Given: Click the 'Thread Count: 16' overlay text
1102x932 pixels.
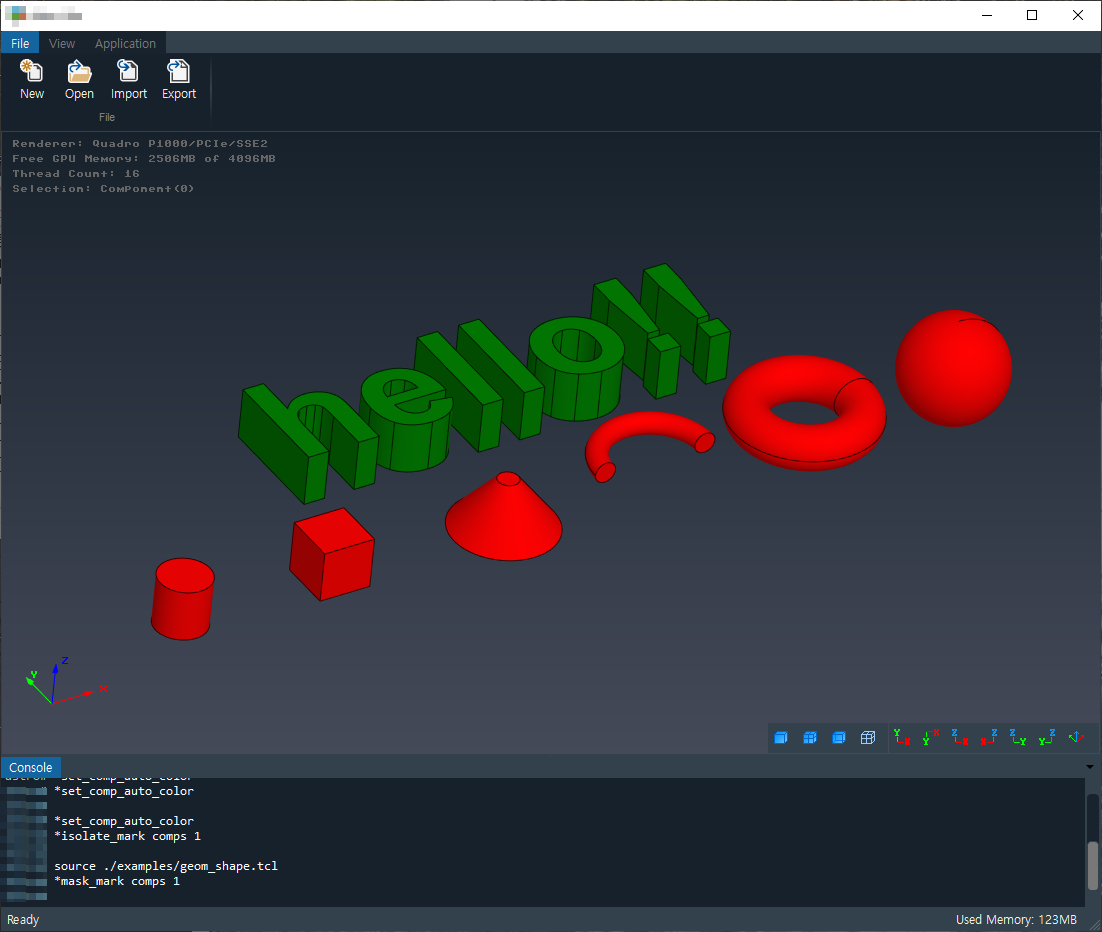Looking at the screenshot, I should point(76,174).
